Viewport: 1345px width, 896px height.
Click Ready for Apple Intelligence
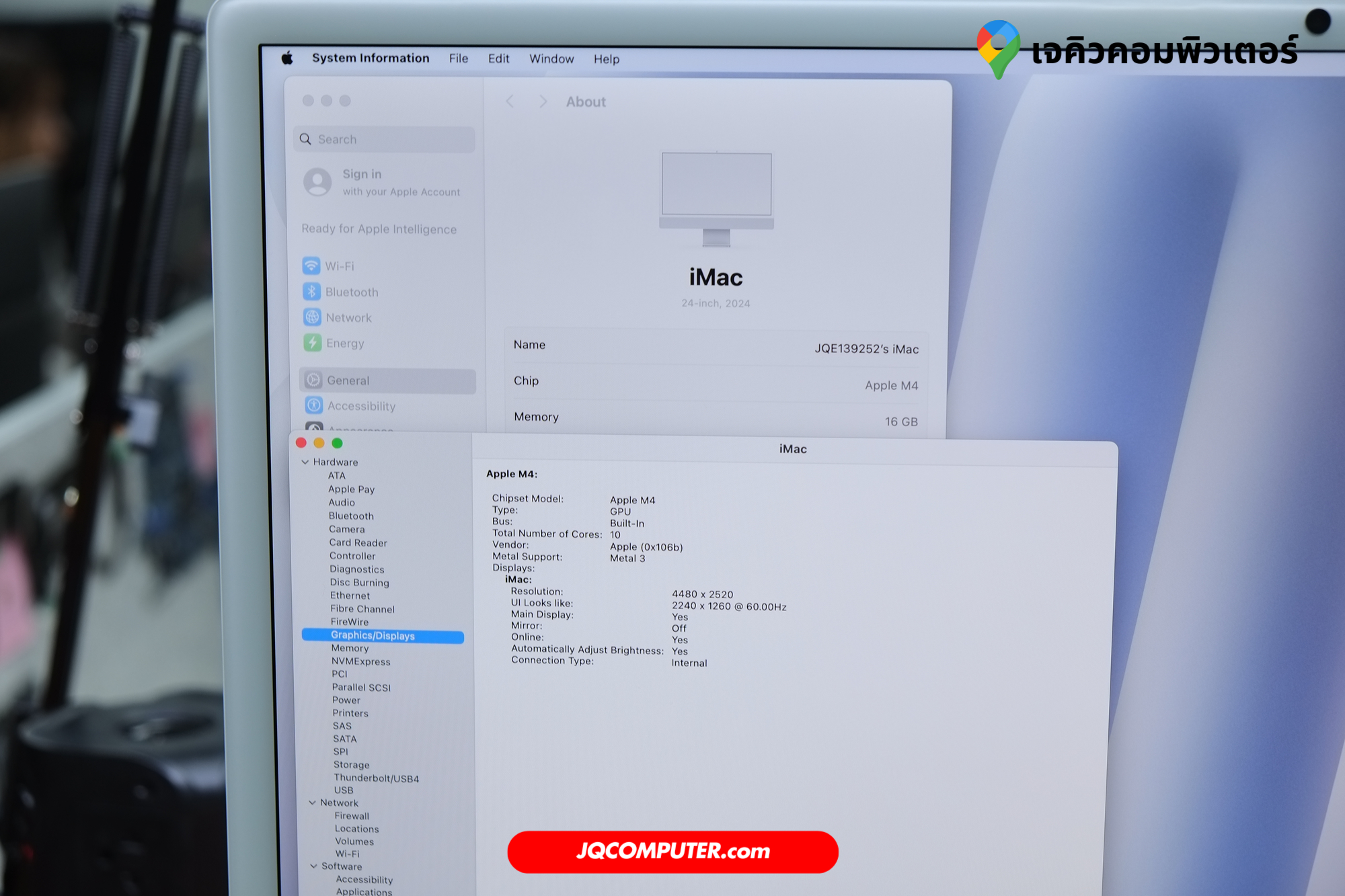click(x=379, y=229)
